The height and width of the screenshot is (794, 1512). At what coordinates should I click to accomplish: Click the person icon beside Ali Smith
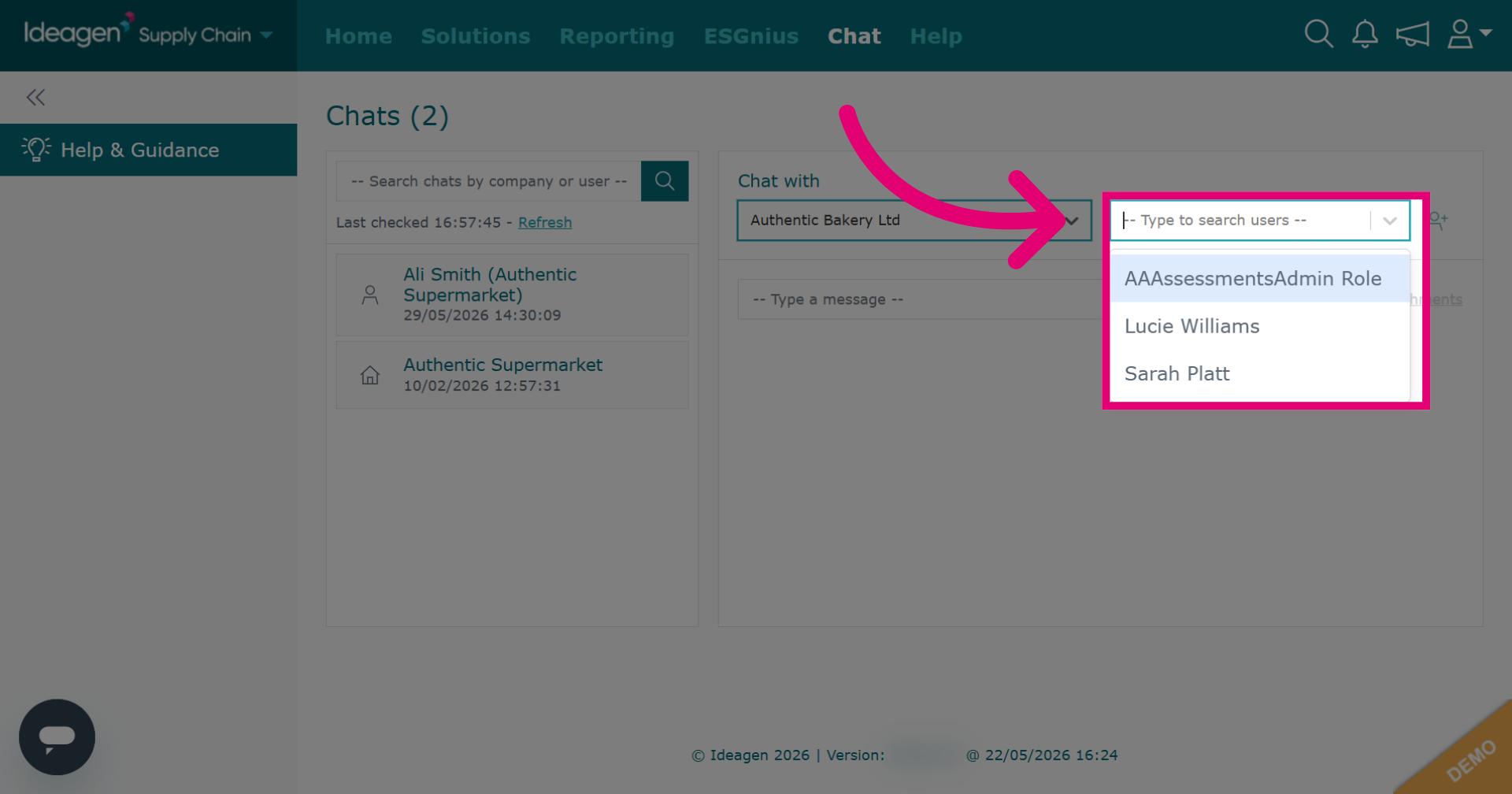pos(369,295)
